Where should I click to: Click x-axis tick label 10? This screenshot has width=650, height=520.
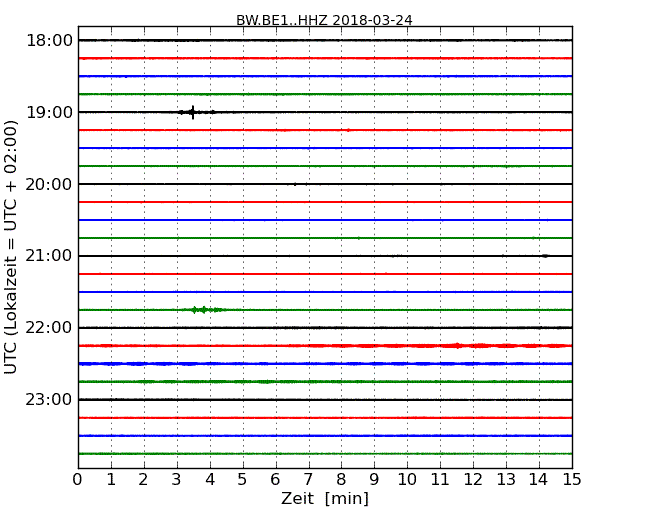(x=407, y=479)
